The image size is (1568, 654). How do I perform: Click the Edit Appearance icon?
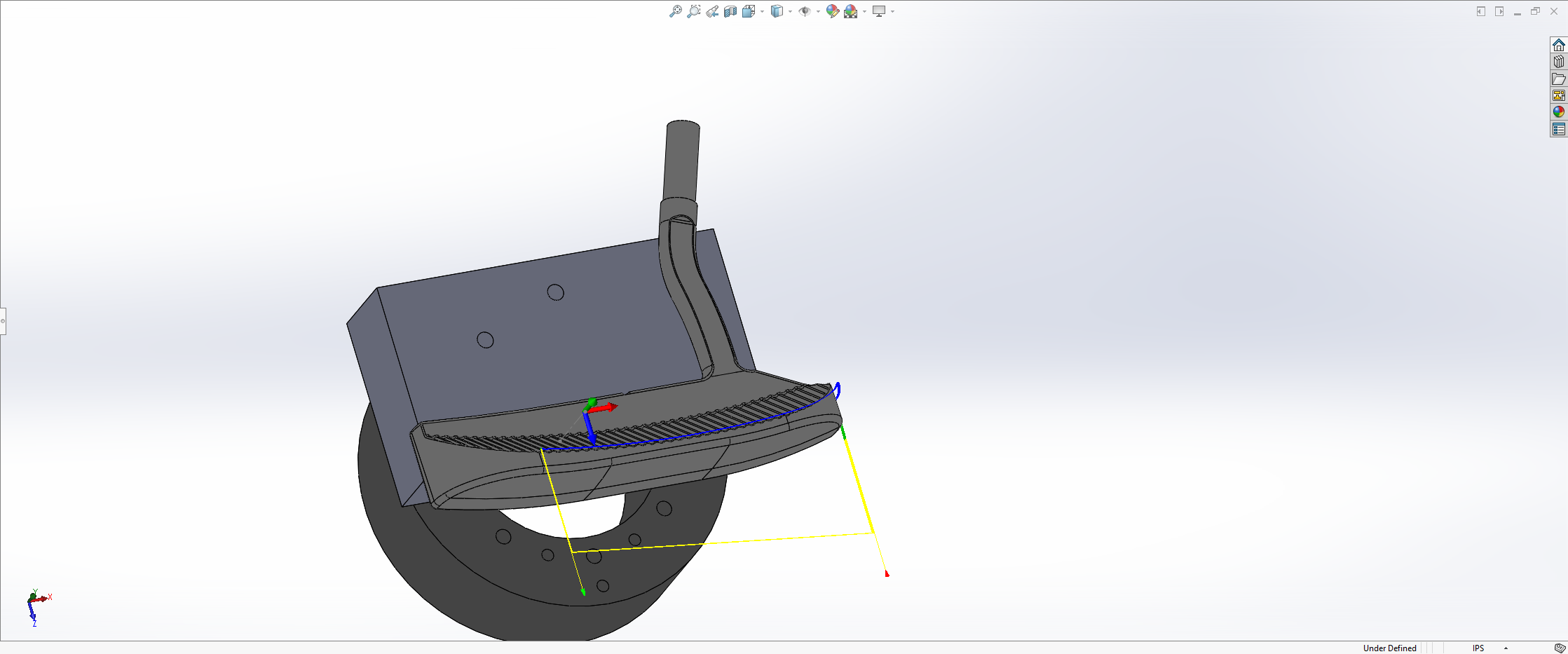[832, 11]
